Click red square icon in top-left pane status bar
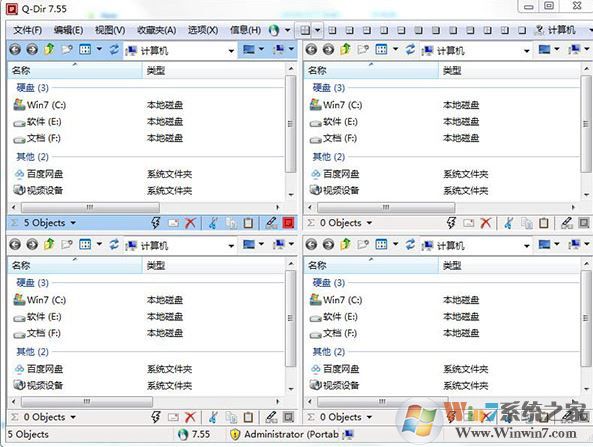 coord(289,223)
